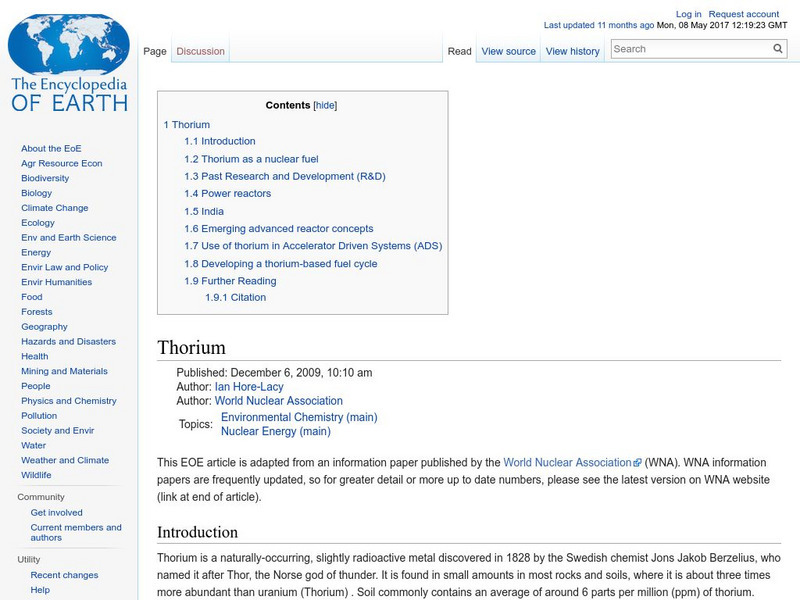Open Biology sidebar link
Screen dimensions: 800x600
click(x=37, y=193)
